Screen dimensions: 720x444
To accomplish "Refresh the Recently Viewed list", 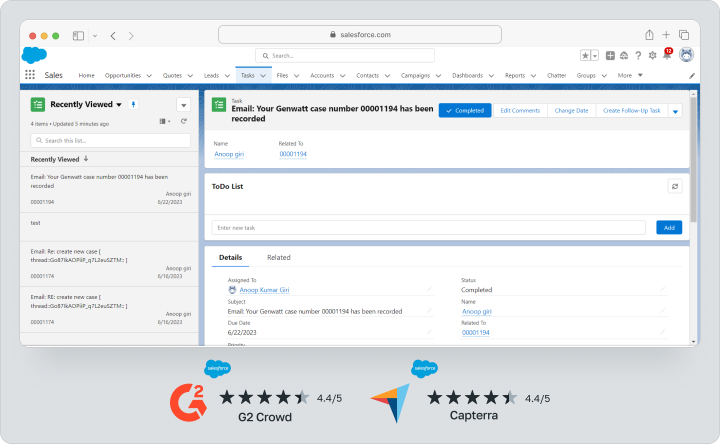I will click(184, 121).
